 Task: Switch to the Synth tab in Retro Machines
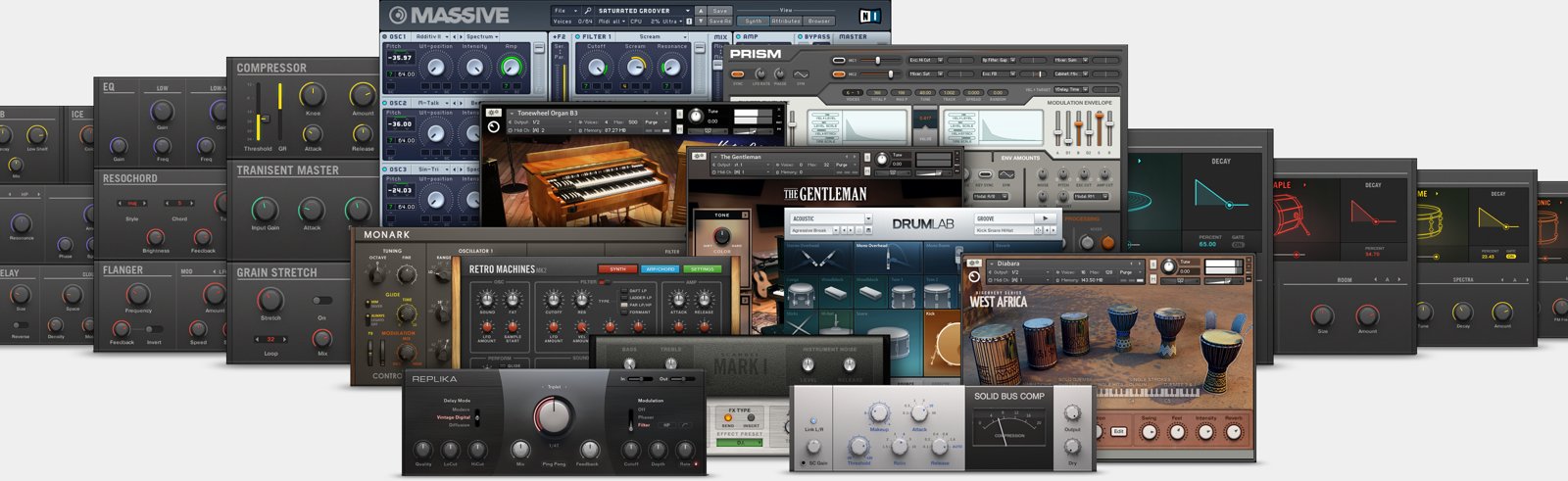(617, 269)
